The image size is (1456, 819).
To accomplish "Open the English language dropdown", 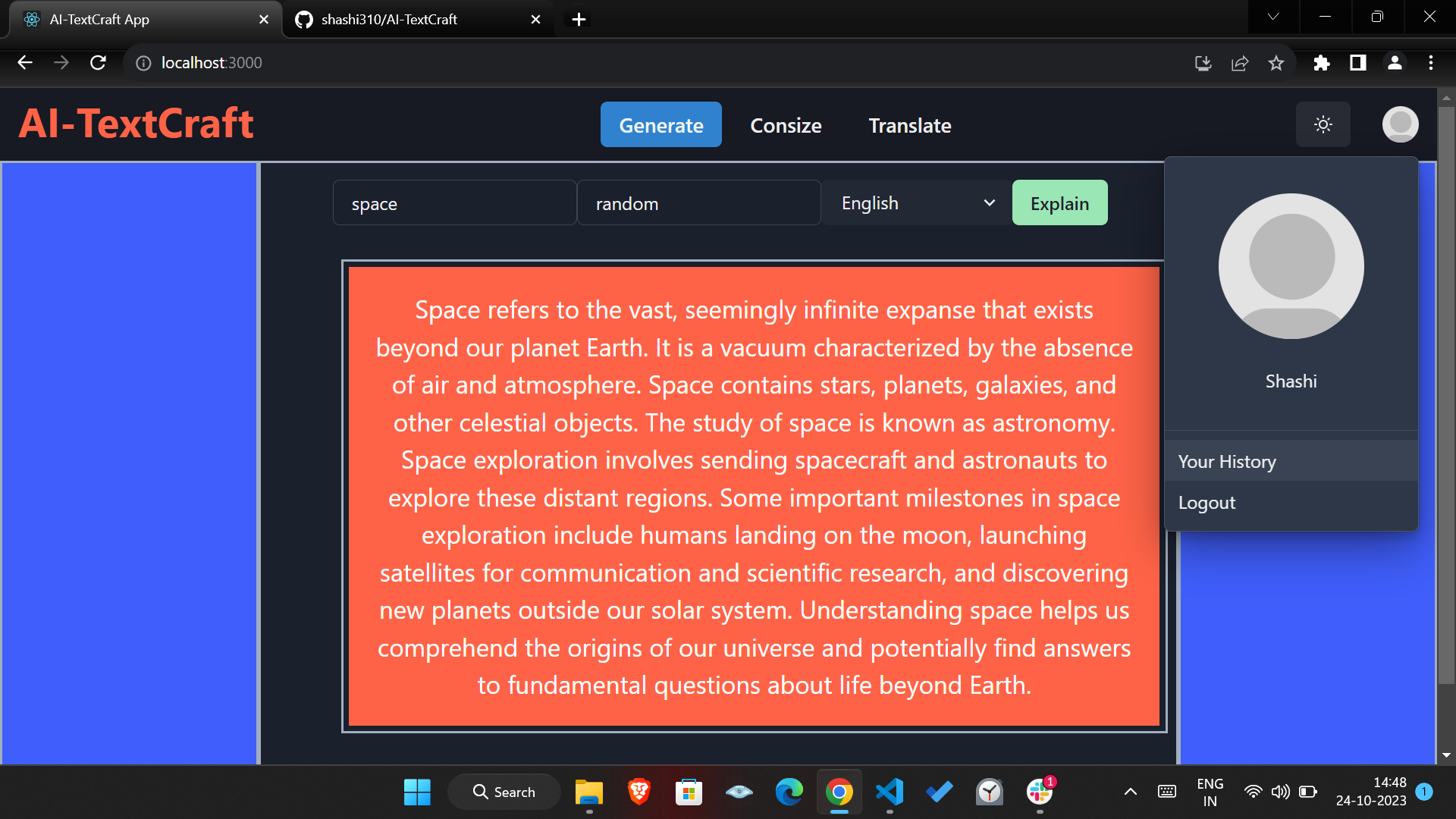I will [x=916, y=203].
